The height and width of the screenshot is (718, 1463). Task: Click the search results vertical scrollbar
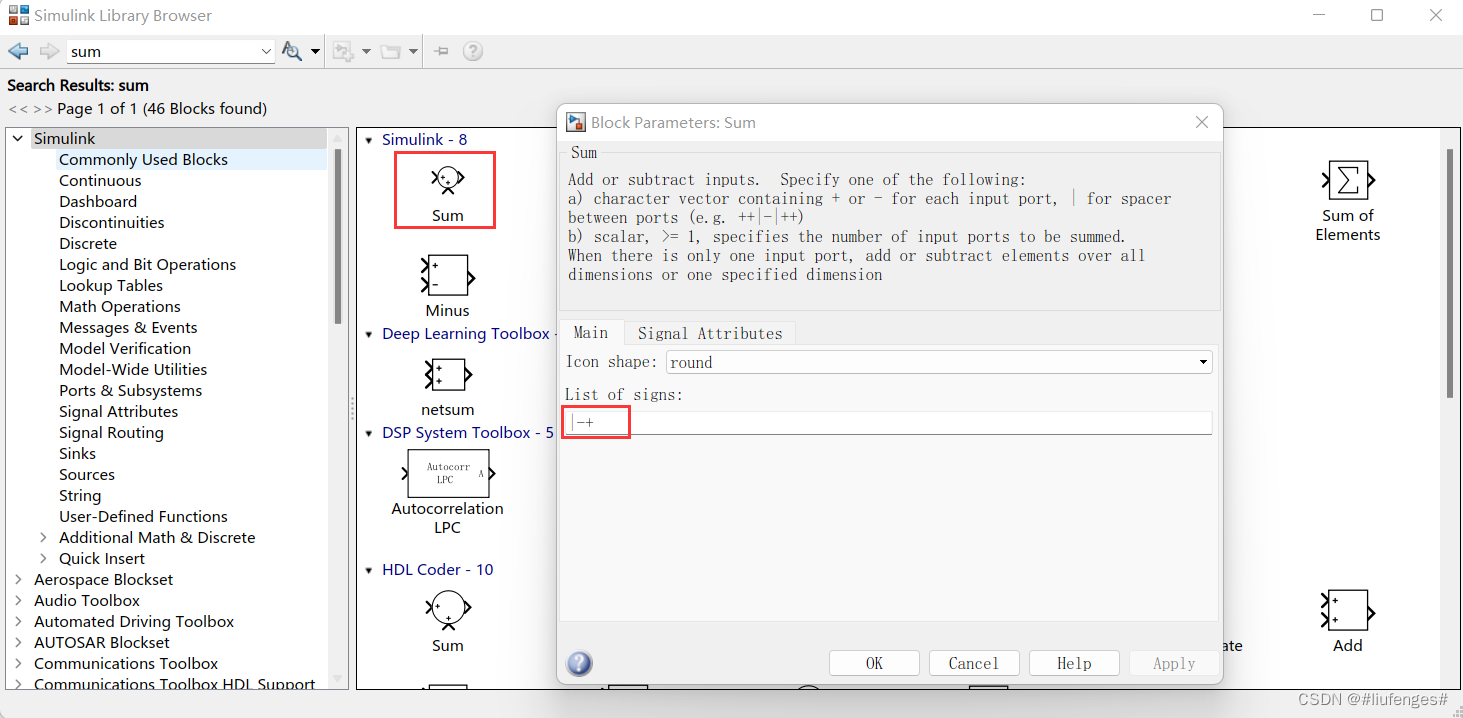pyautogui.click(x=1448, y=273)
